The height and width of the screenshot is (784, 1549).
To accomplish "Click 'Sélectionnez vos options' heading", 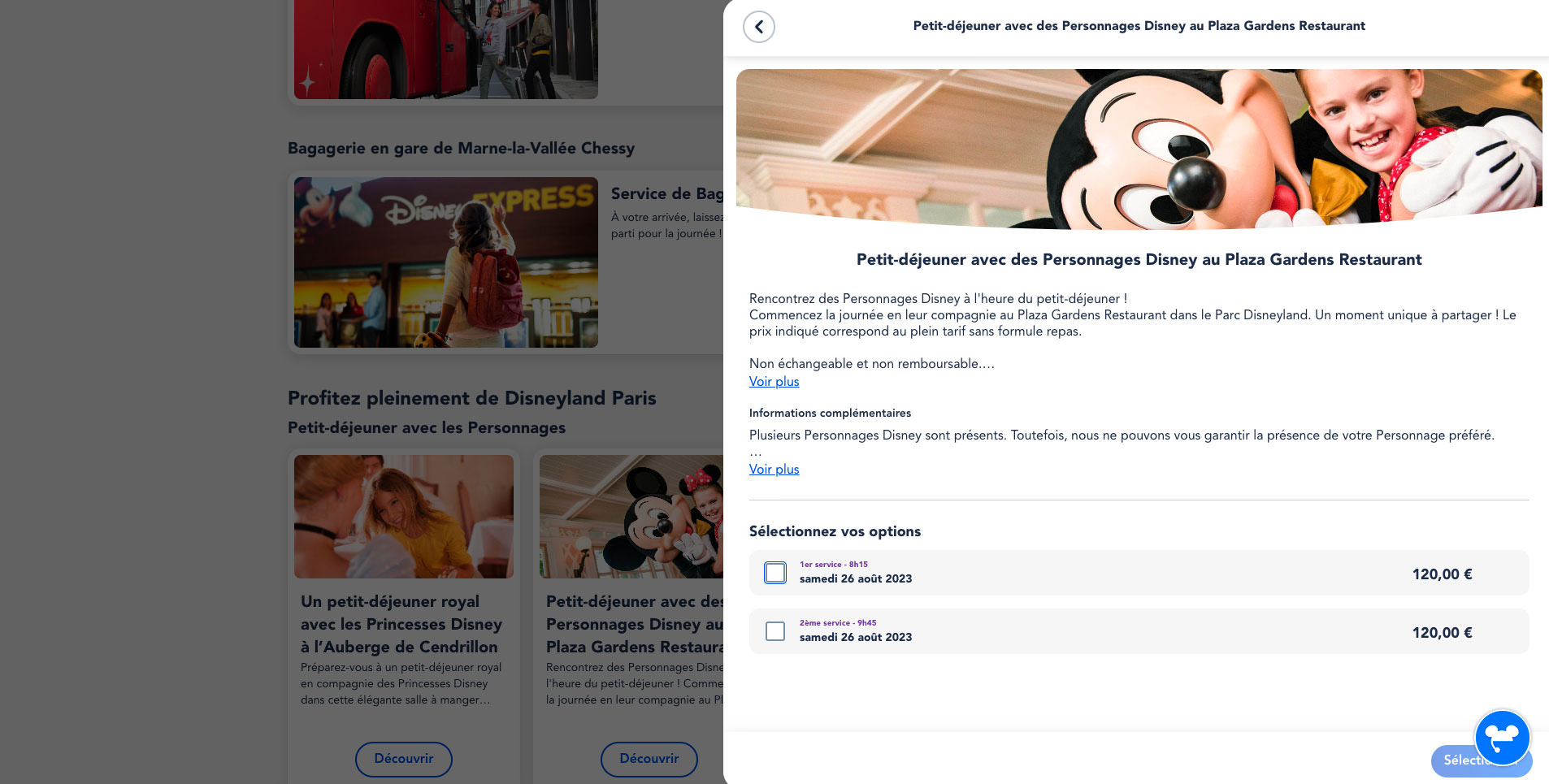I will tap(835, 531).
